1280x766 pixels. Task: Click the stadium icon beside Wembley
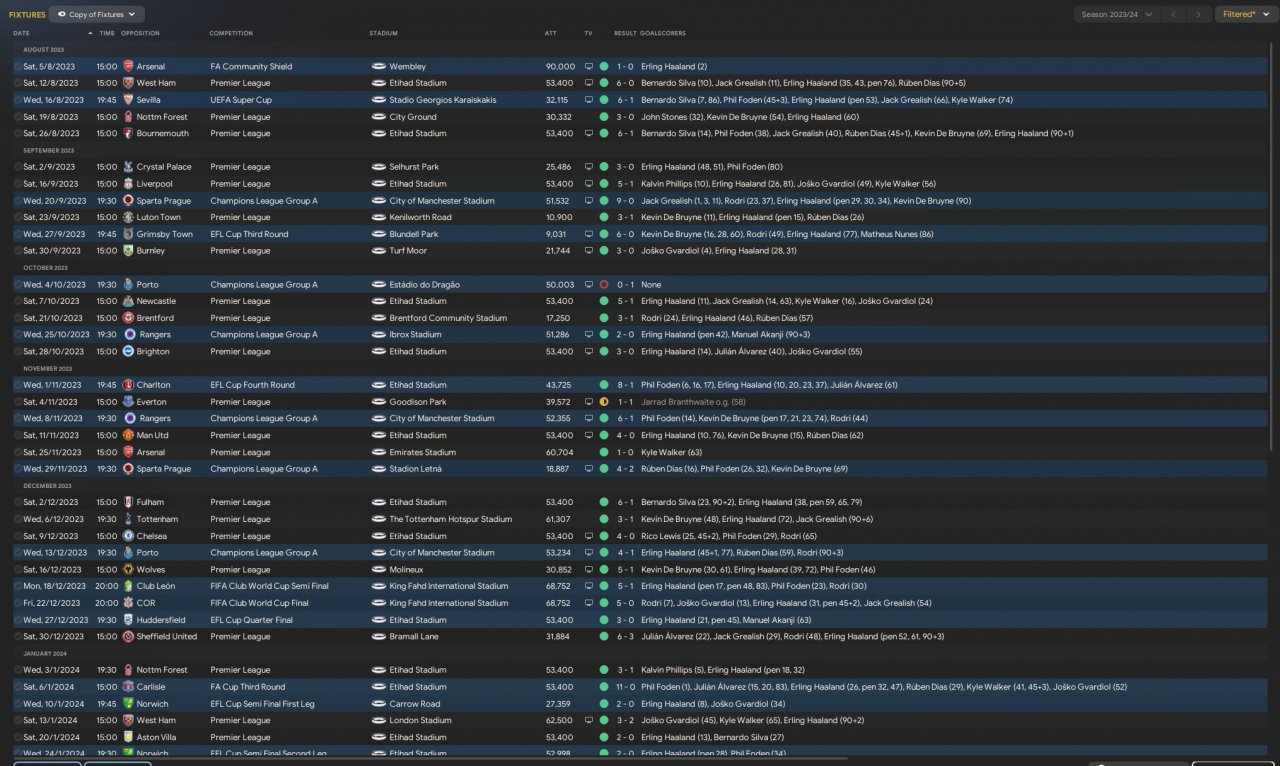click(x=378, y=66)
